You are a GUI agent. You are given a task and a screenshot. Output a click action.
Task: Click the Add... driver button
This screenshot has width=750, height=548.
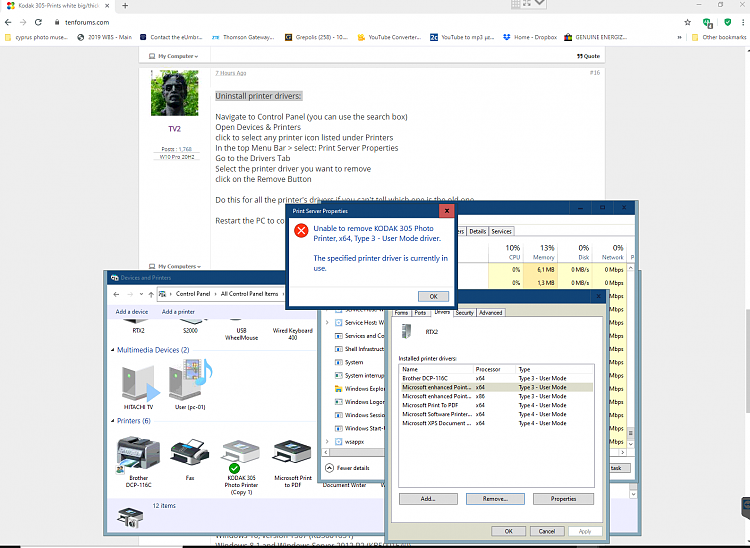428,499
